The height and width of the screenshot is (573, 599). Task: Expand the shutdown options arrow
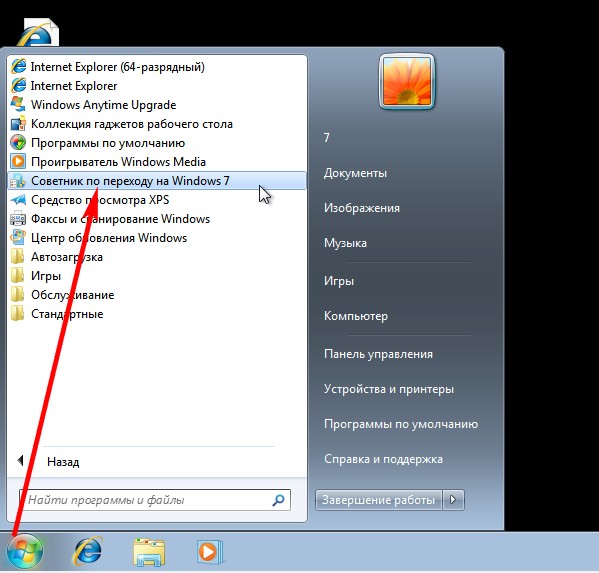453,500
